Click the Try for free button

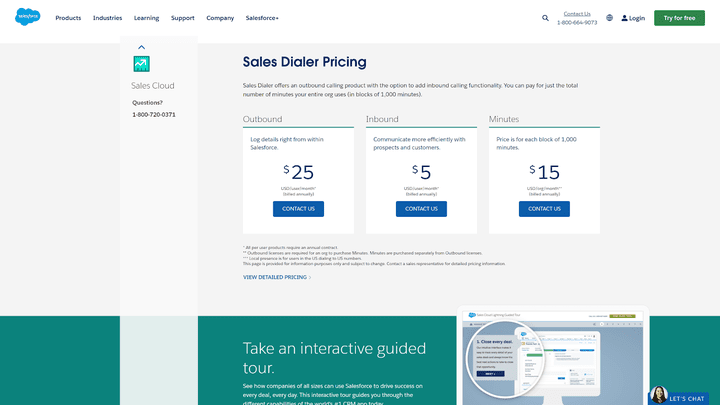[679, 18]
